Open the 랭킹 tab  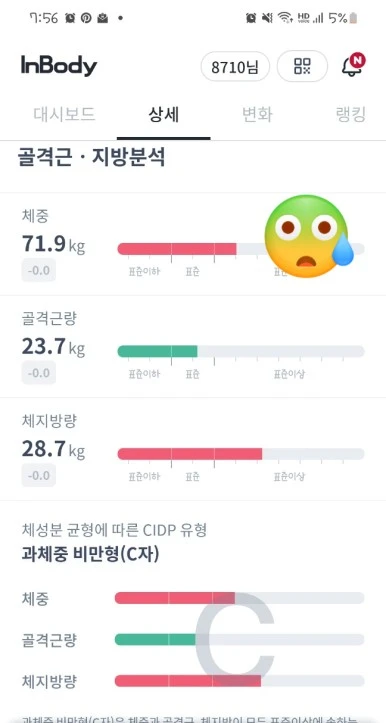coord(351,114)
